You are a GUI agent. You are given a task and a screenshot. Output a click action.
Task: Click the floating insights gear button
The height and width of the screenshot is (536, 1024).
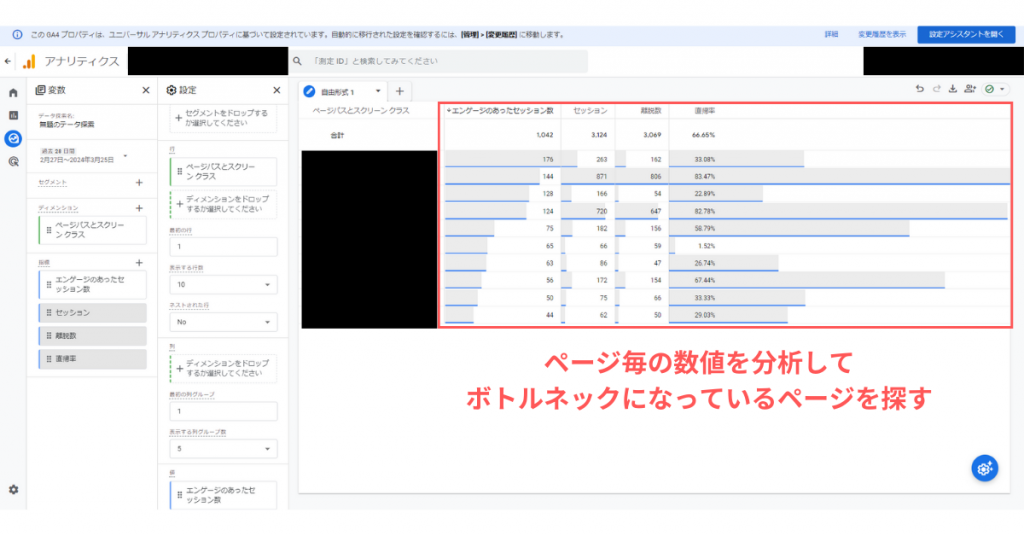[x=984, y=468]
